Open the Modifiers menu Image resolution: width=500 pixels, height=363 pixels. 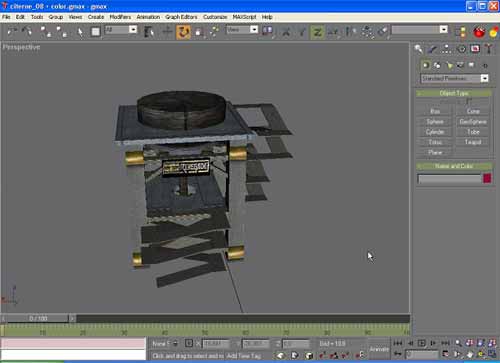point(120,17)
